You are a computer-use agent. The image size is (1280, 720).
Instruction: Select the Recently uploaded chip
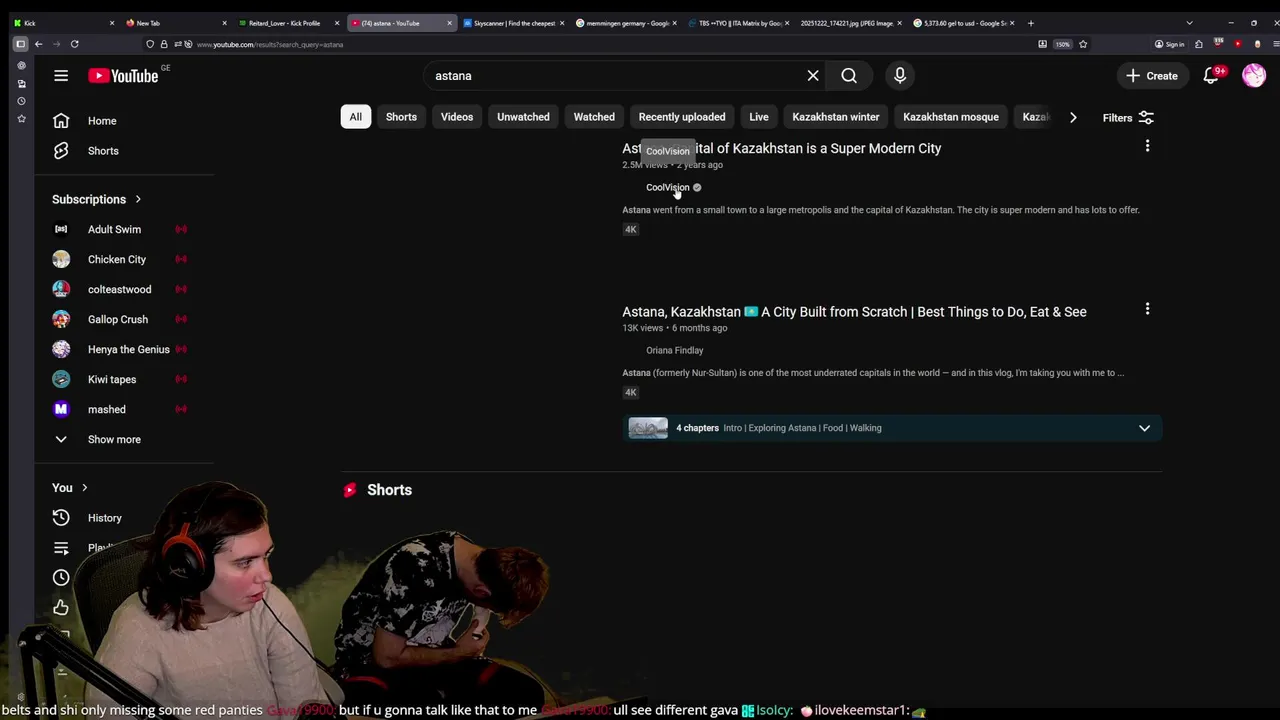682,117
